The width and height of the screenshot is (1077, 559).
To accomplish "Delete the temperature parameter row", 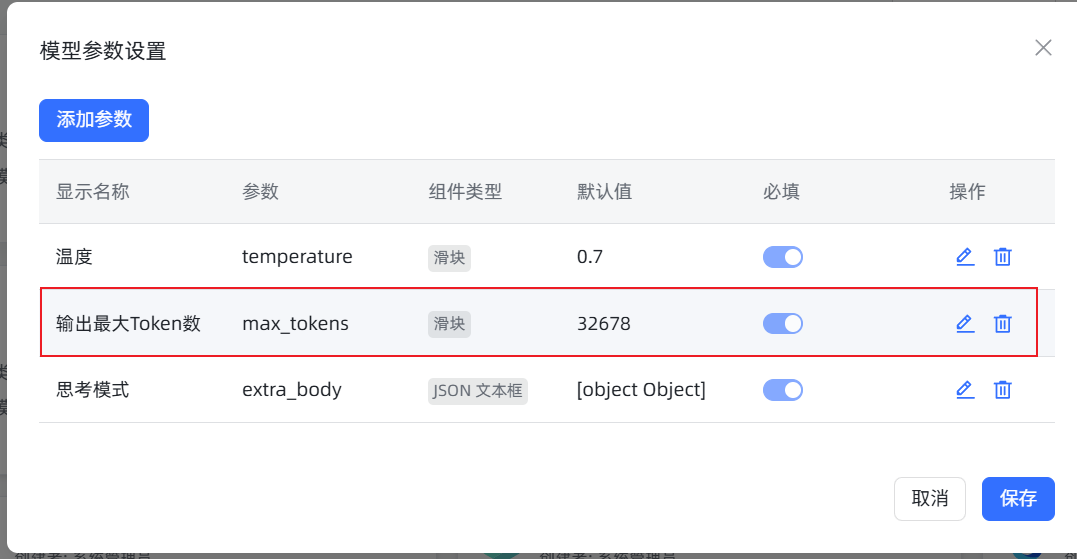I will point(1002,257).
